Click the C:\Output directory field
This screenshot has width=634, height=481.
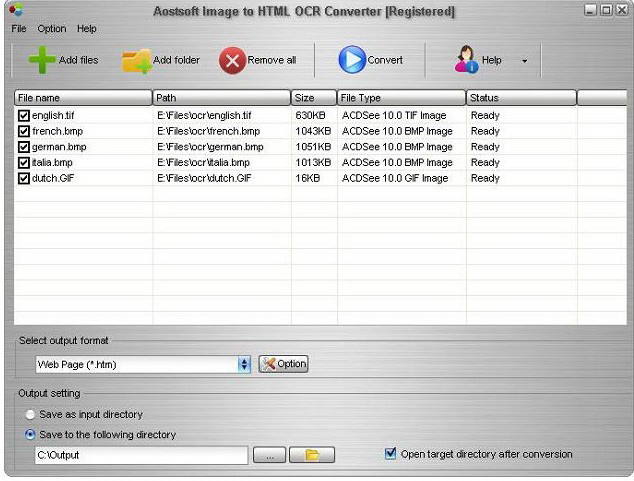click(142, 455)
